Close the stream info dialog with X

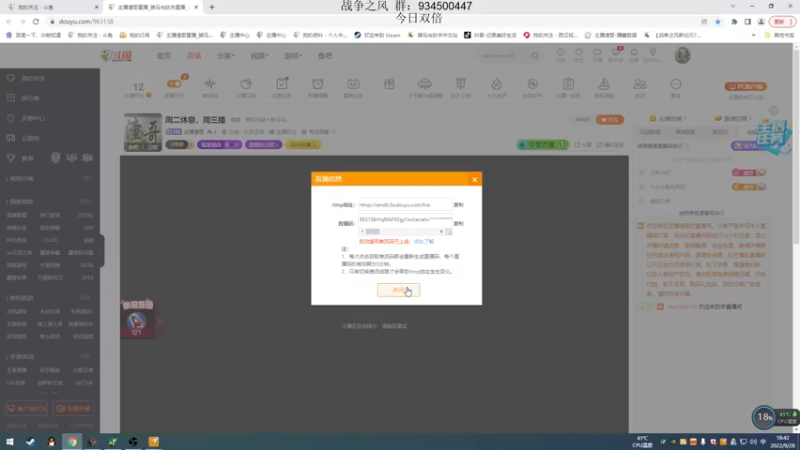(474, 180)
